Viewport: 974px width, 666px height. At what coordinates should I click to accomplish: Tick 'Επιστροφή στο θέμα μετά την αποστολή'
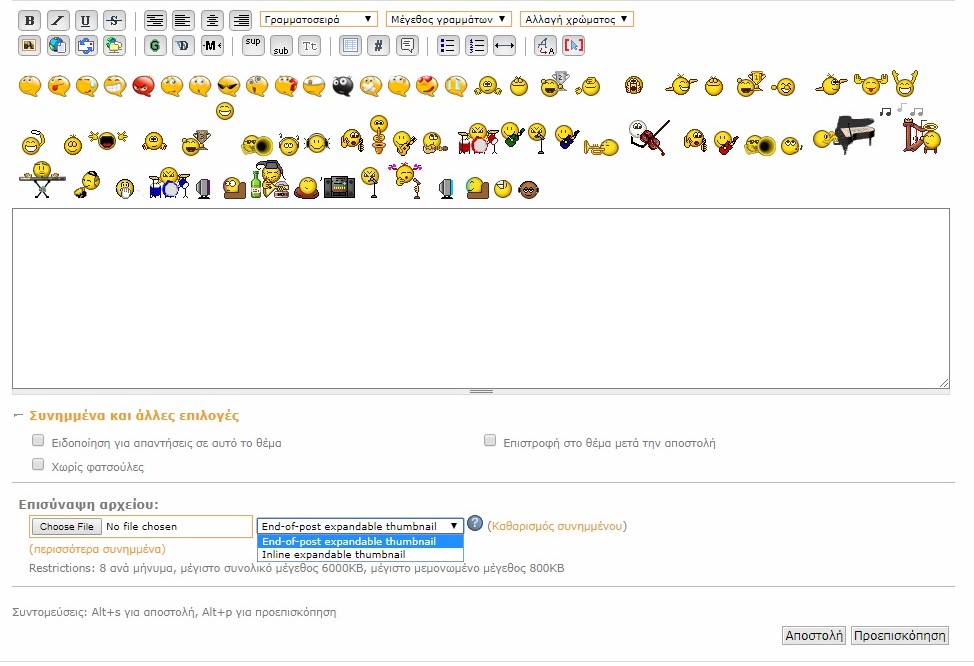click(x=490, y=440)
